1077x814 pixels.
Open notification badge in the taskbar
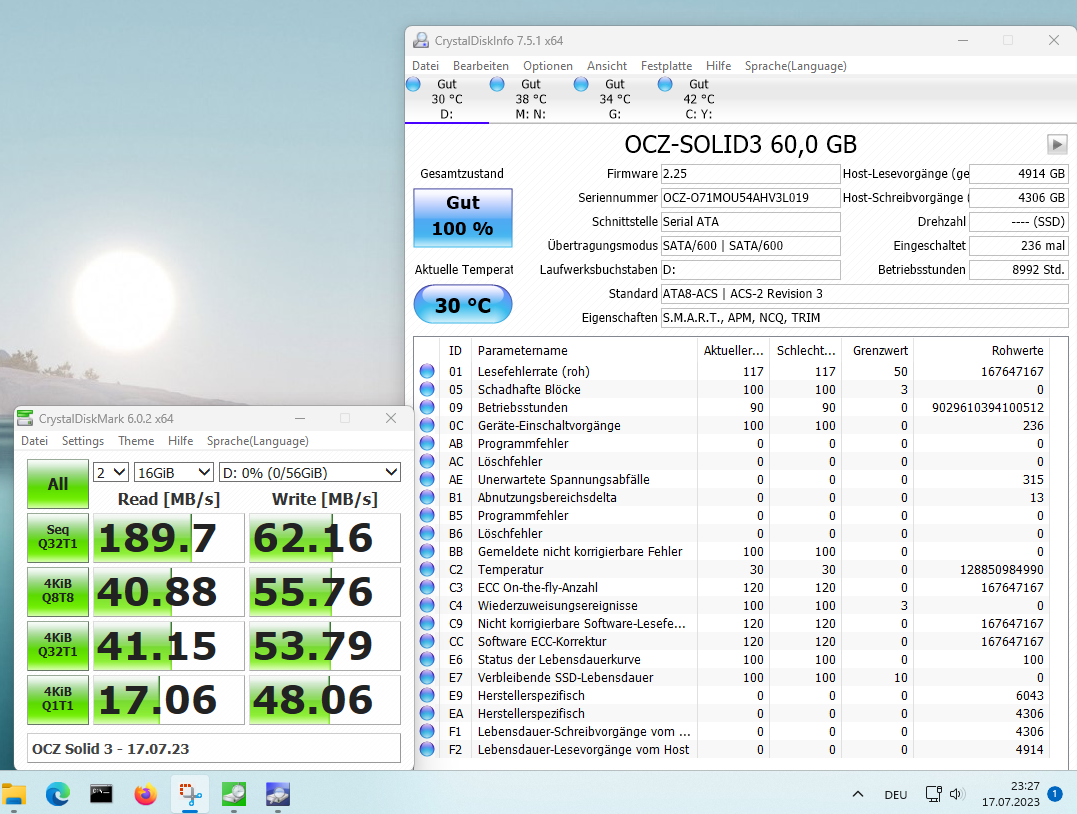click(x=1055, y=794)
